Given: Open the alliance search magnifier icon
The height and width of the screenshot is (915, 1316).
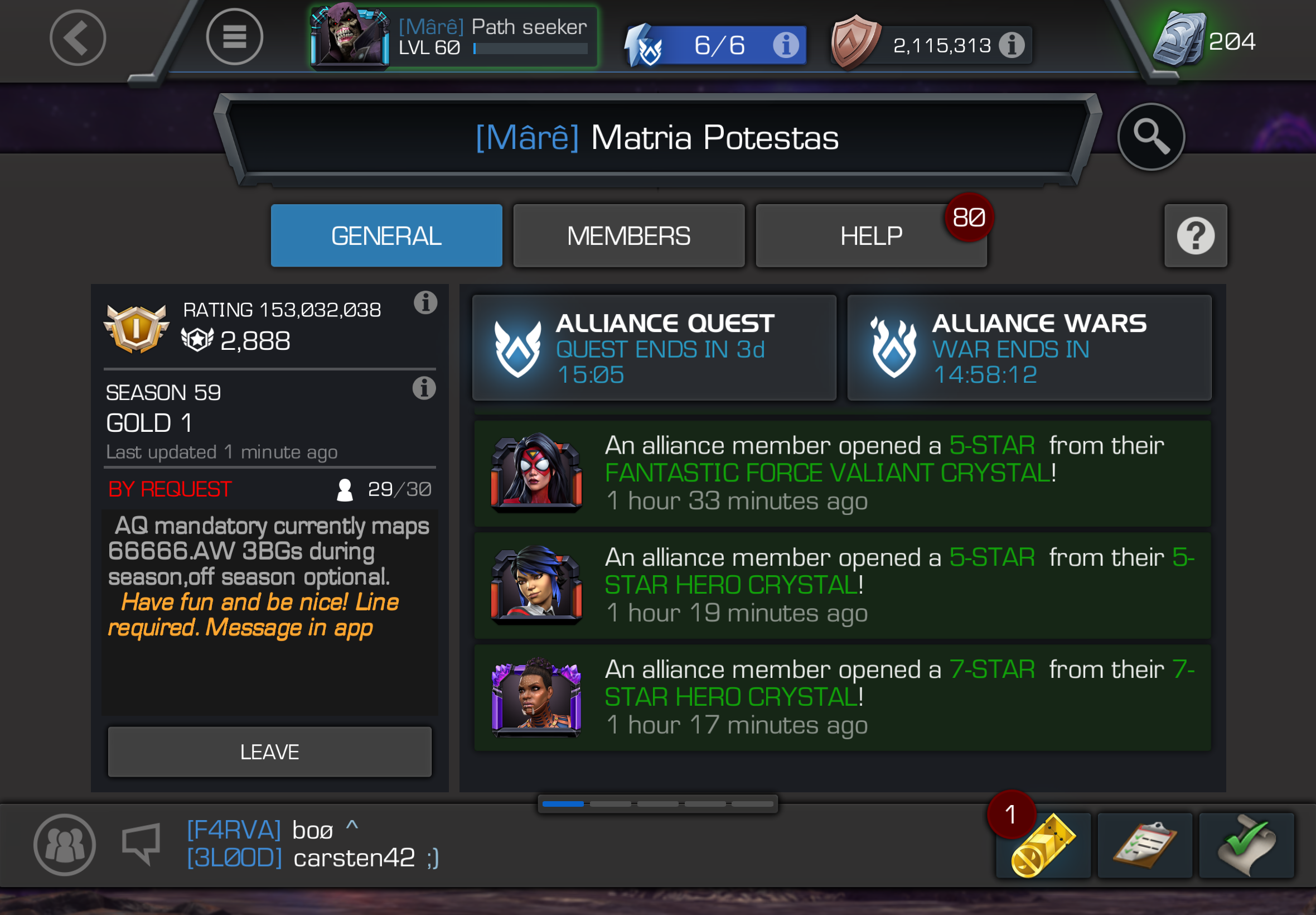Looking at the screenshot, I should pos(1151,137).
